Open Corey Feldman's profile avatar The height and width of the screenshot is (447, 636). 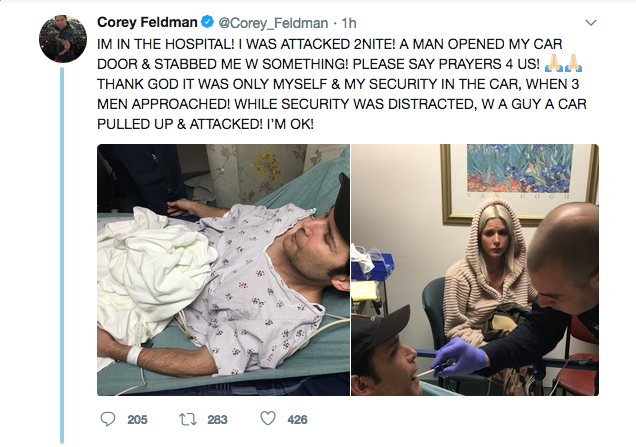click(61, 39)
